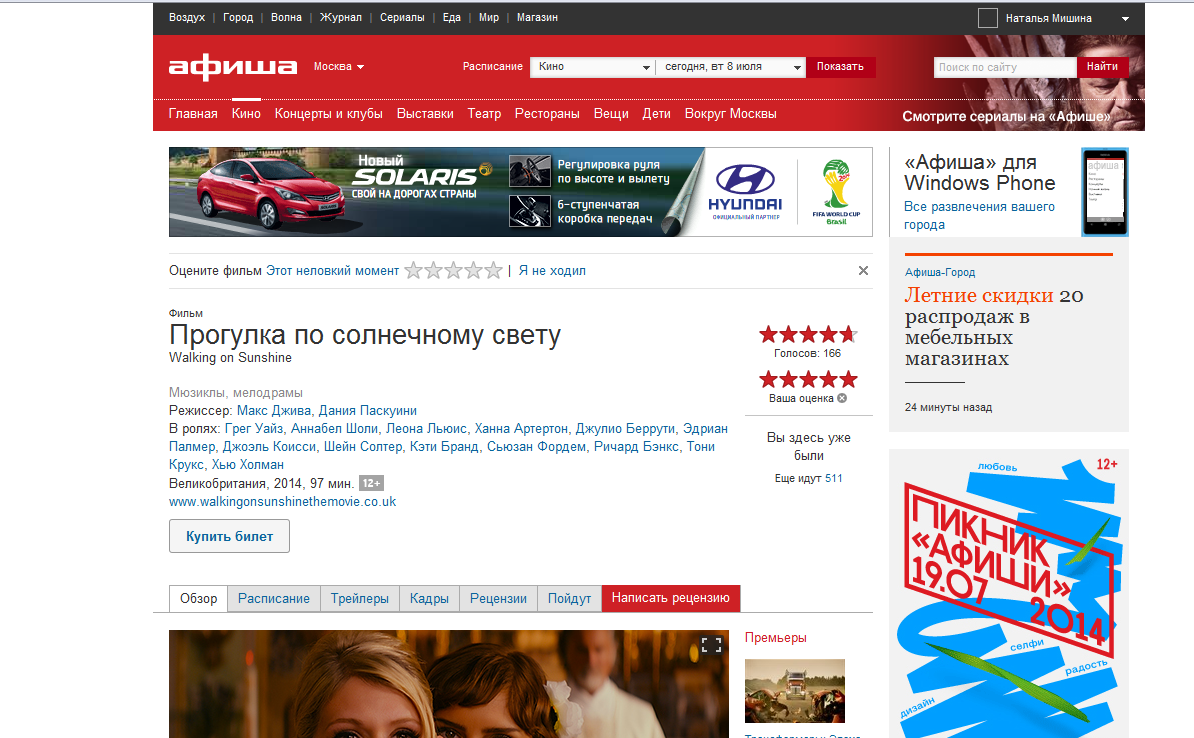
Task: Open the Hyundai Solaris banner ad
Action: point(521,192)
